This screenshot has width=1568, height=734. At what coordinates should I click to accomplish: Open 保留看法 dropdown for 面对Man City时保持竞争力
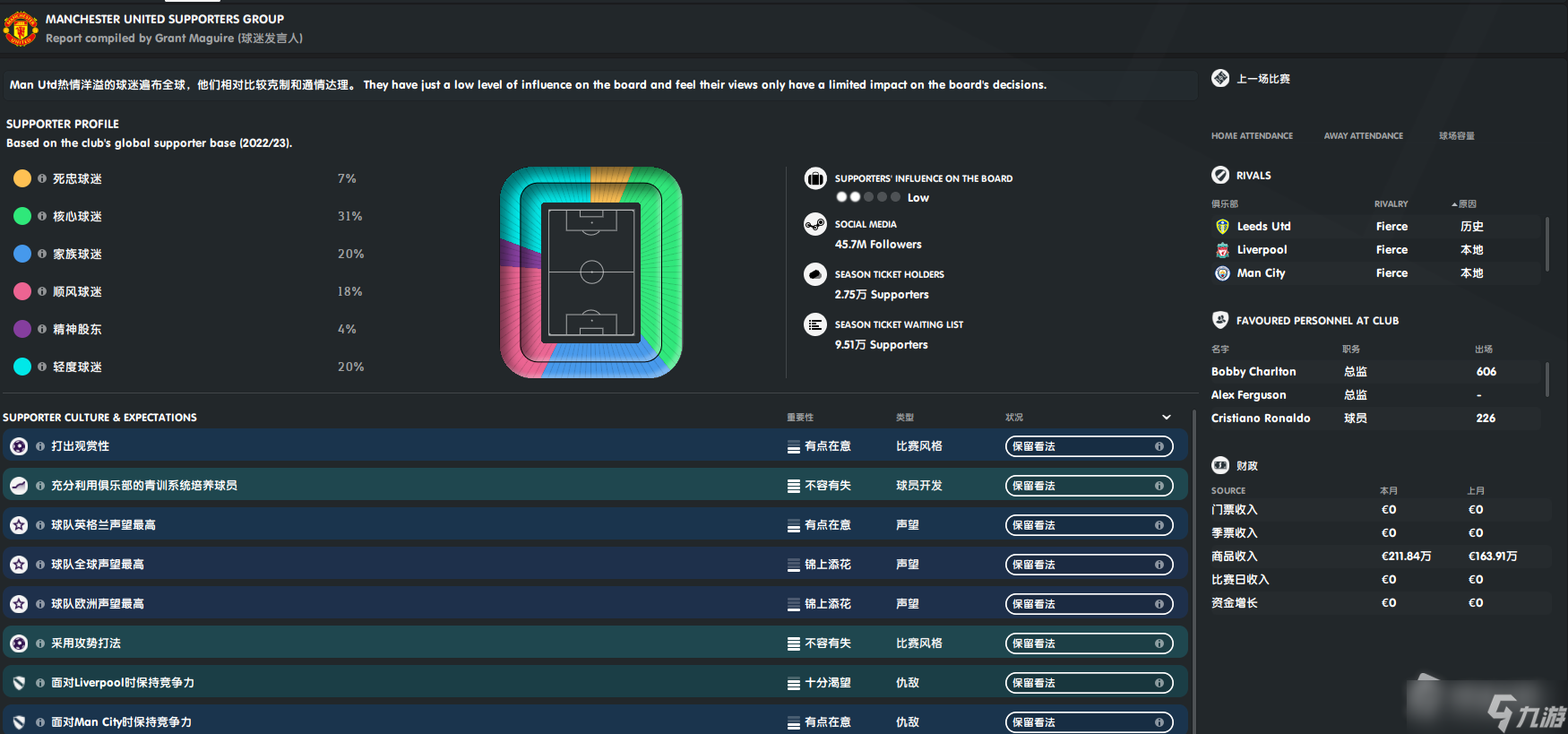[1089, 722]
